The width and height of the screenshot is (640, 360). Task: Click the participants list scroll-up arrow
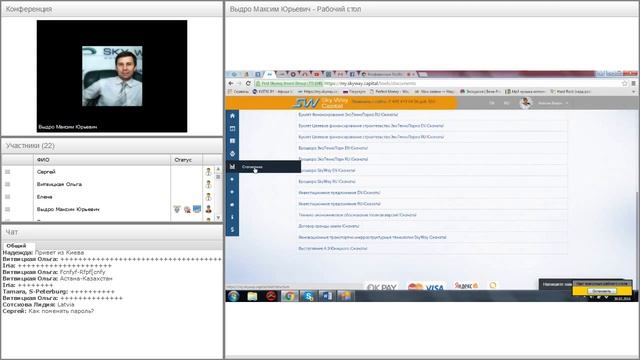218,169
